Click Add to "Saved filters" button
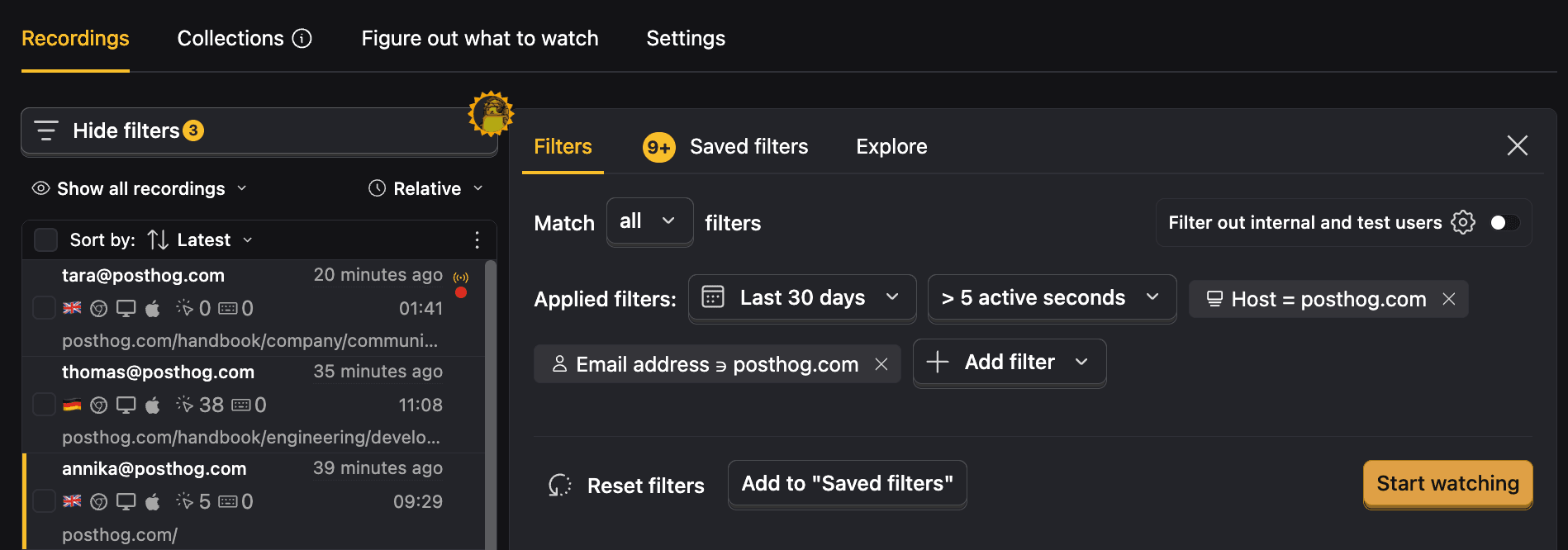This screenshot has height=550, width=1568. click(847, 484)
